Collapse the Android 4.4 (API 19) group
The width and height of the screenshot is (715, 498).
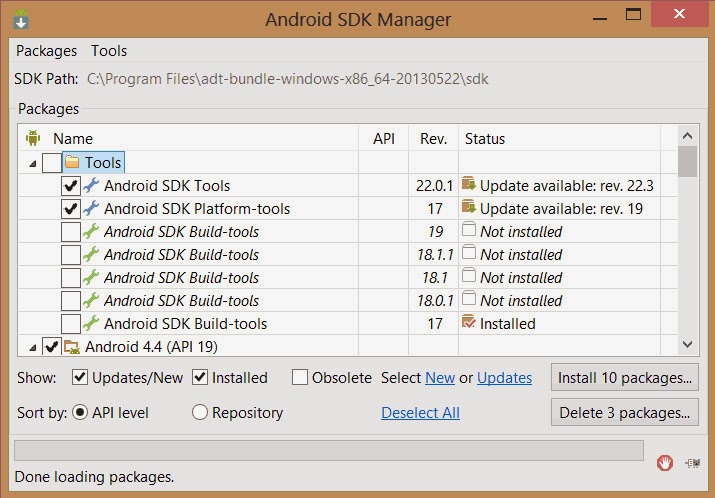[x=33, y=347]
